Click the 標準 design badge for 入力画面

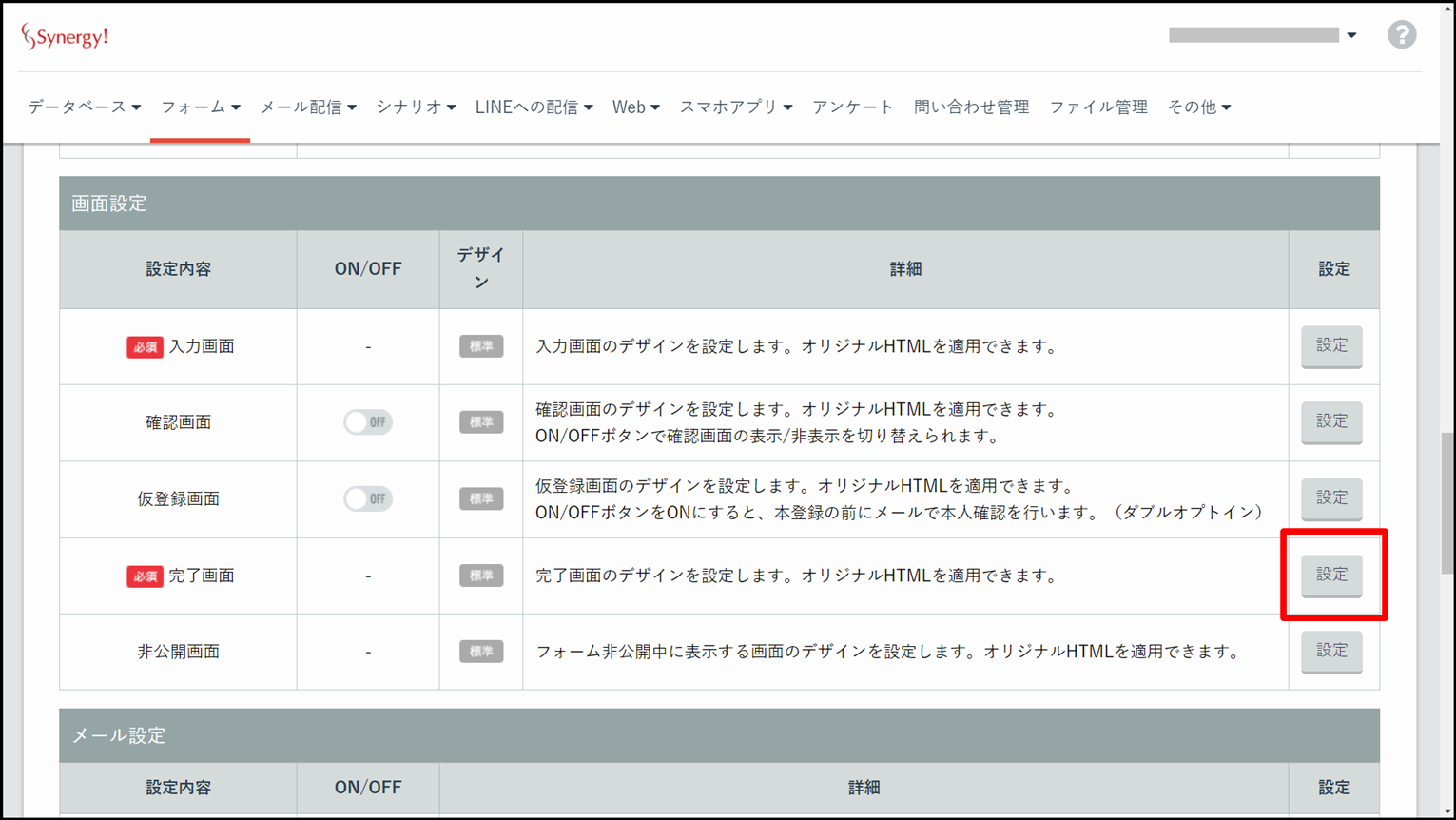click(x=481, y=346)
